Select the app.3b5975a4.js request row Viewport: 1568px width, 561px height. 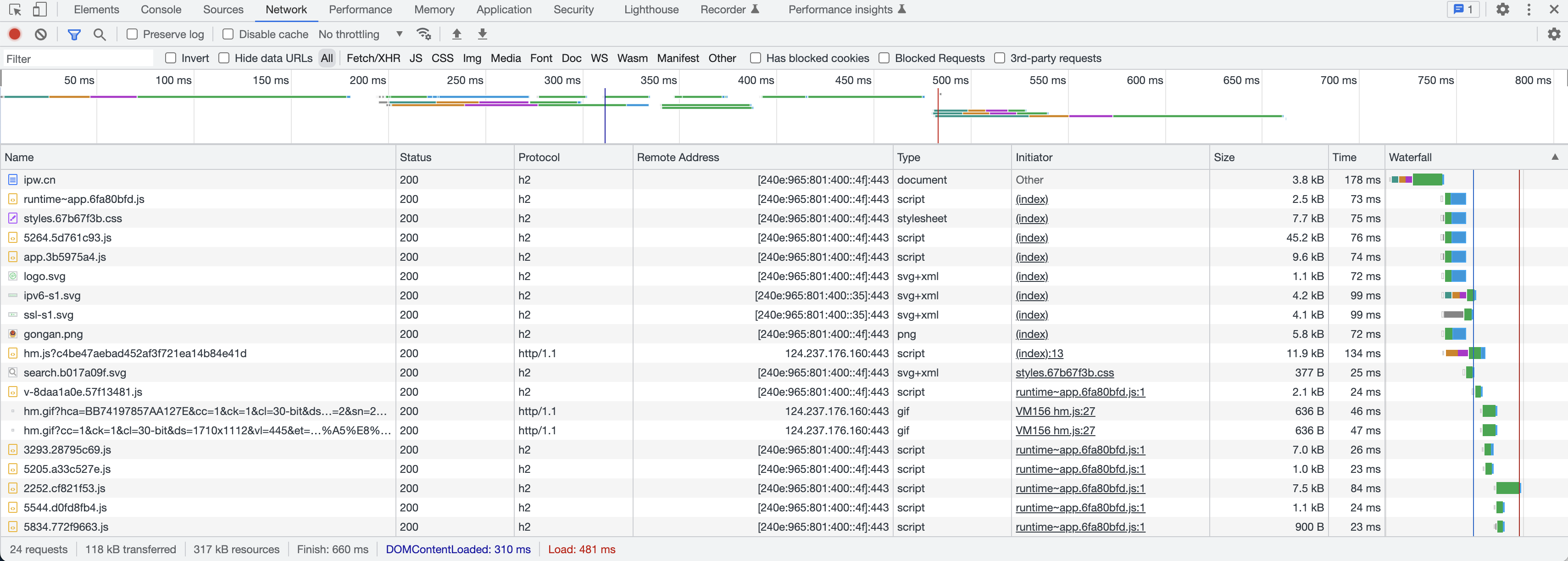(784, 257)
